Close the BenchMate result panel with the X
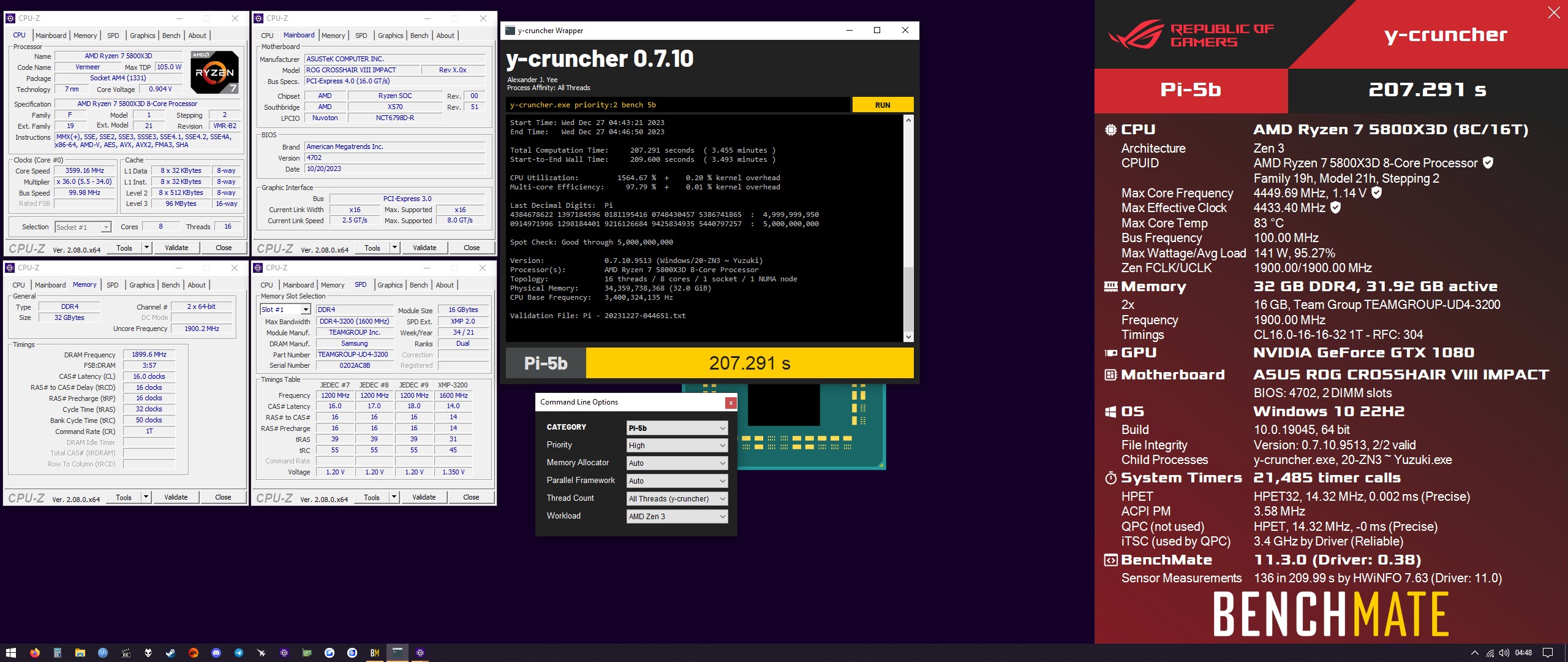 point(1554,12)
